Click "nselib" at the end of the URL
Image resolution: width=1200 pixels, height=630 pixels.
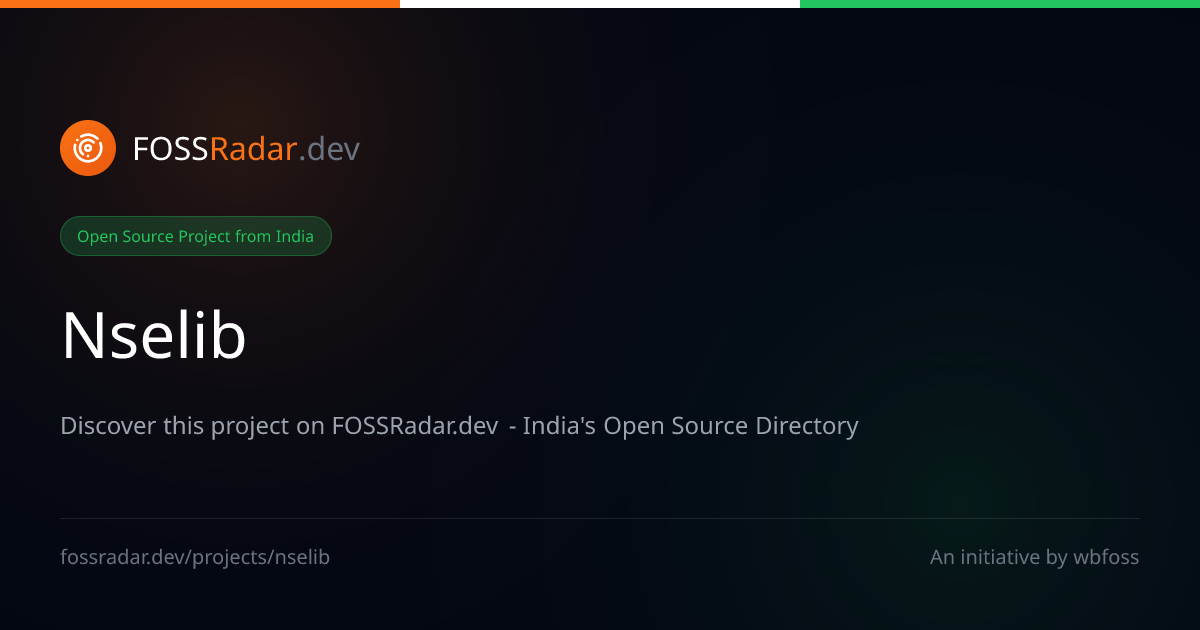(x=302, y=557)
